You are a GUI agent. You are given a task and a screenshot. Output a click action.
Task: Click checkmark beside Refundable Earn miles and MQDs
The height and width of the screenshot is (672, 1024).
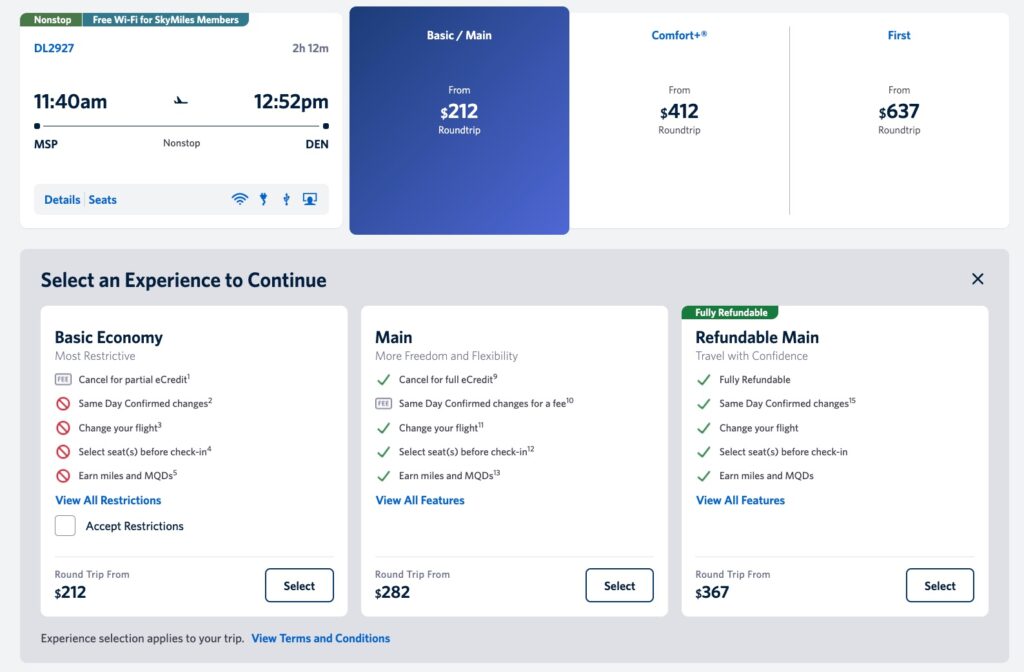(703, 476)
